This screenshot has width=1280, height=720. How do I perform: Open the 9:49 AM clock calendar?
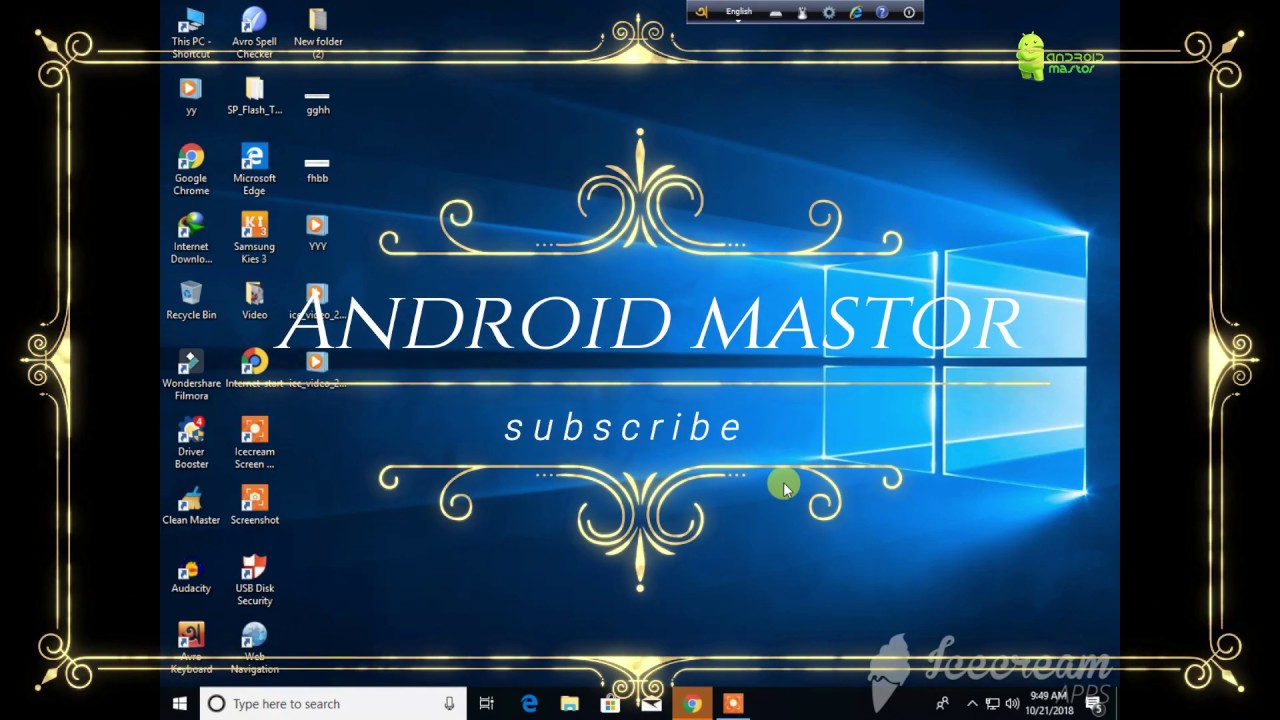click(1049, 703)
